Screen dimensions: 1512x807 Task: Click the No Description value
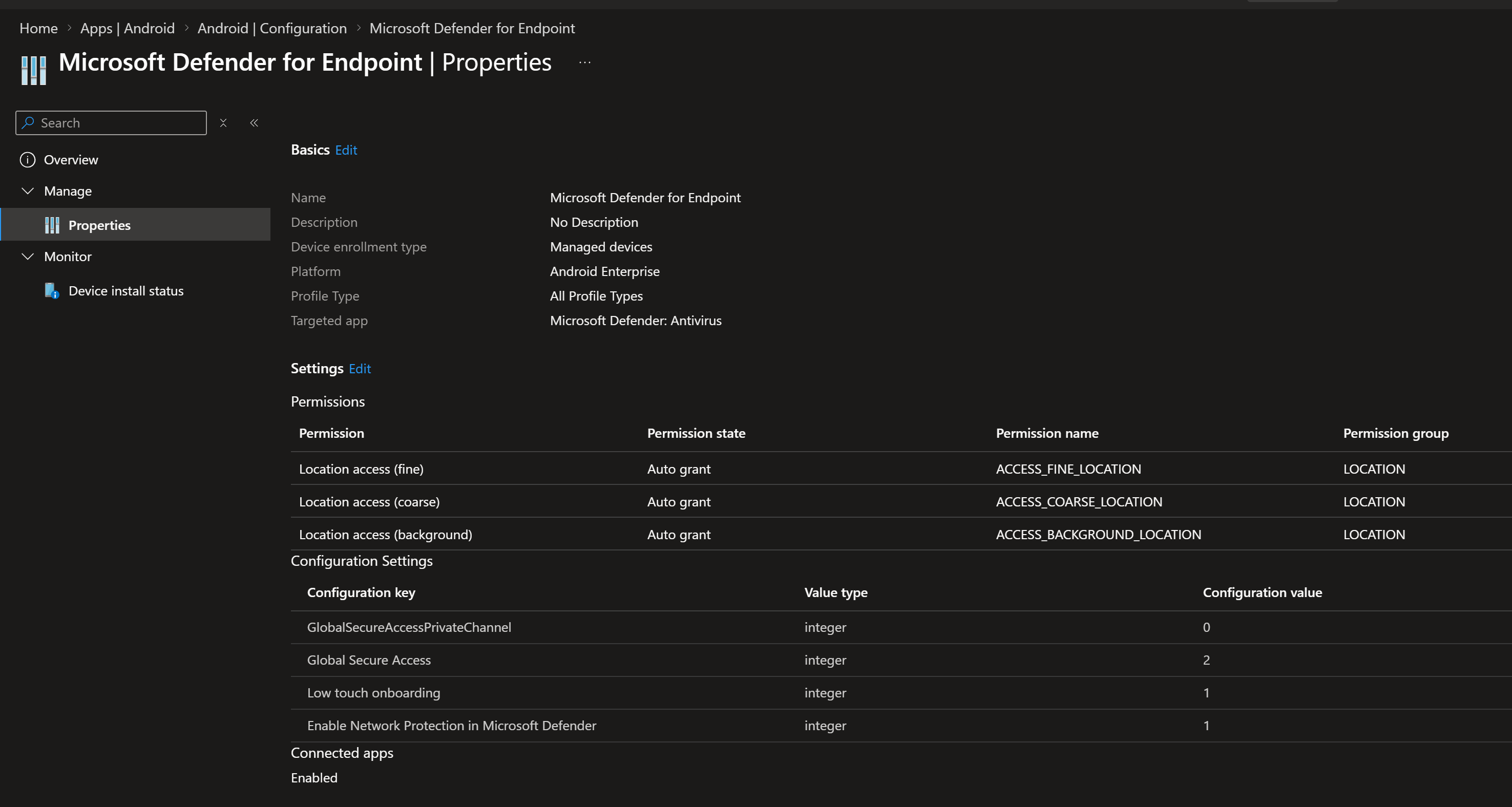coord(594,222)
